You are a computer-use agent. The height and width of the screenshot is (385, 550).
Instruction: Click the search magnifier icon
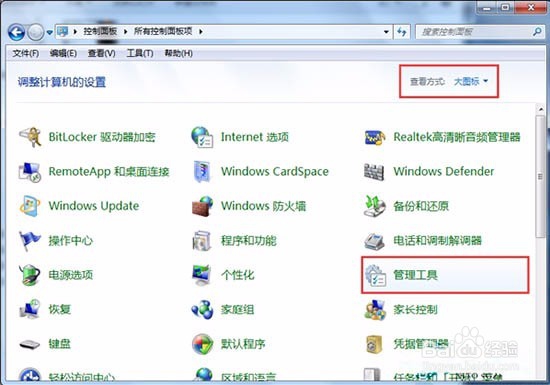coord(537,32)
